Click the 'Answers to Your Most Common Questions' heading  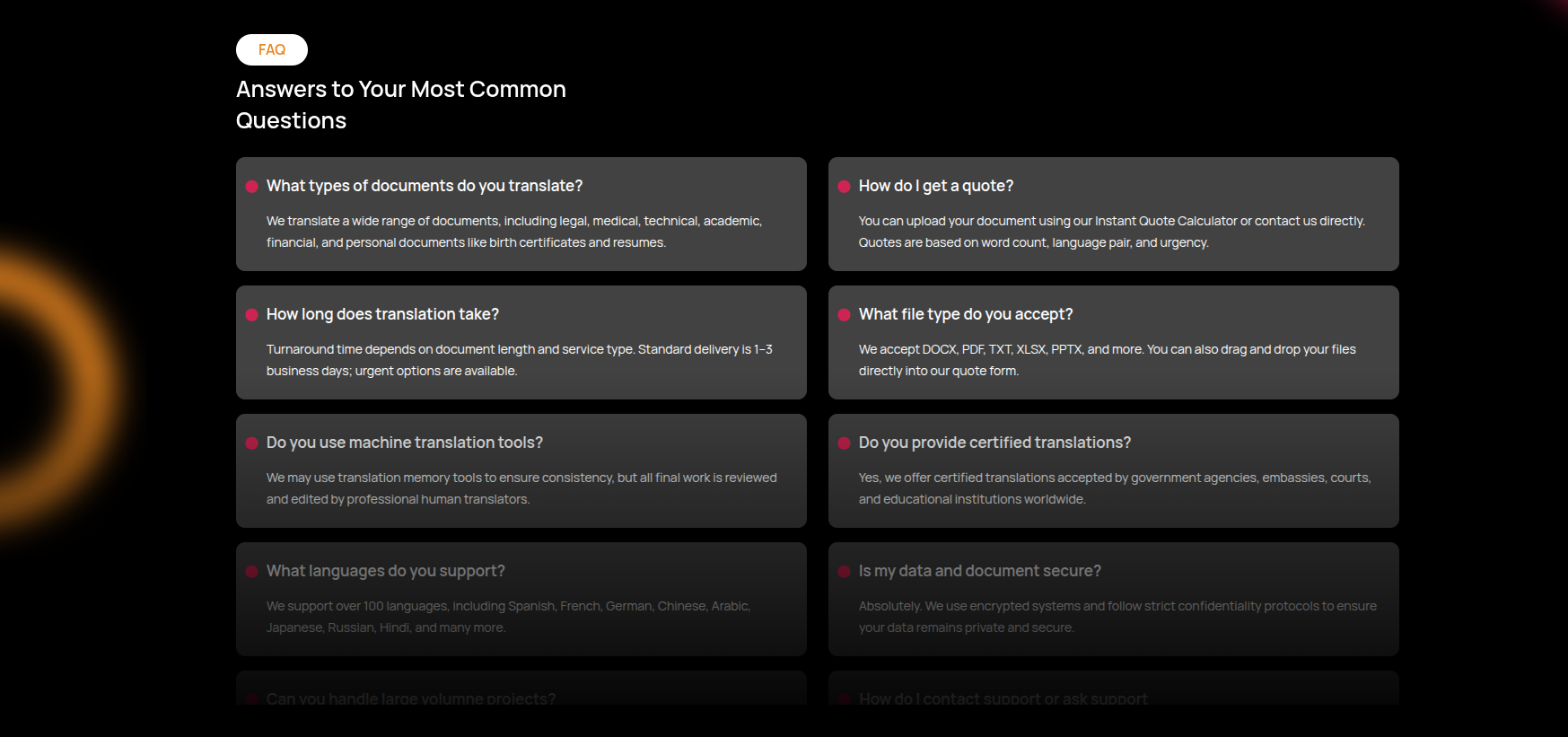point(401,105)
